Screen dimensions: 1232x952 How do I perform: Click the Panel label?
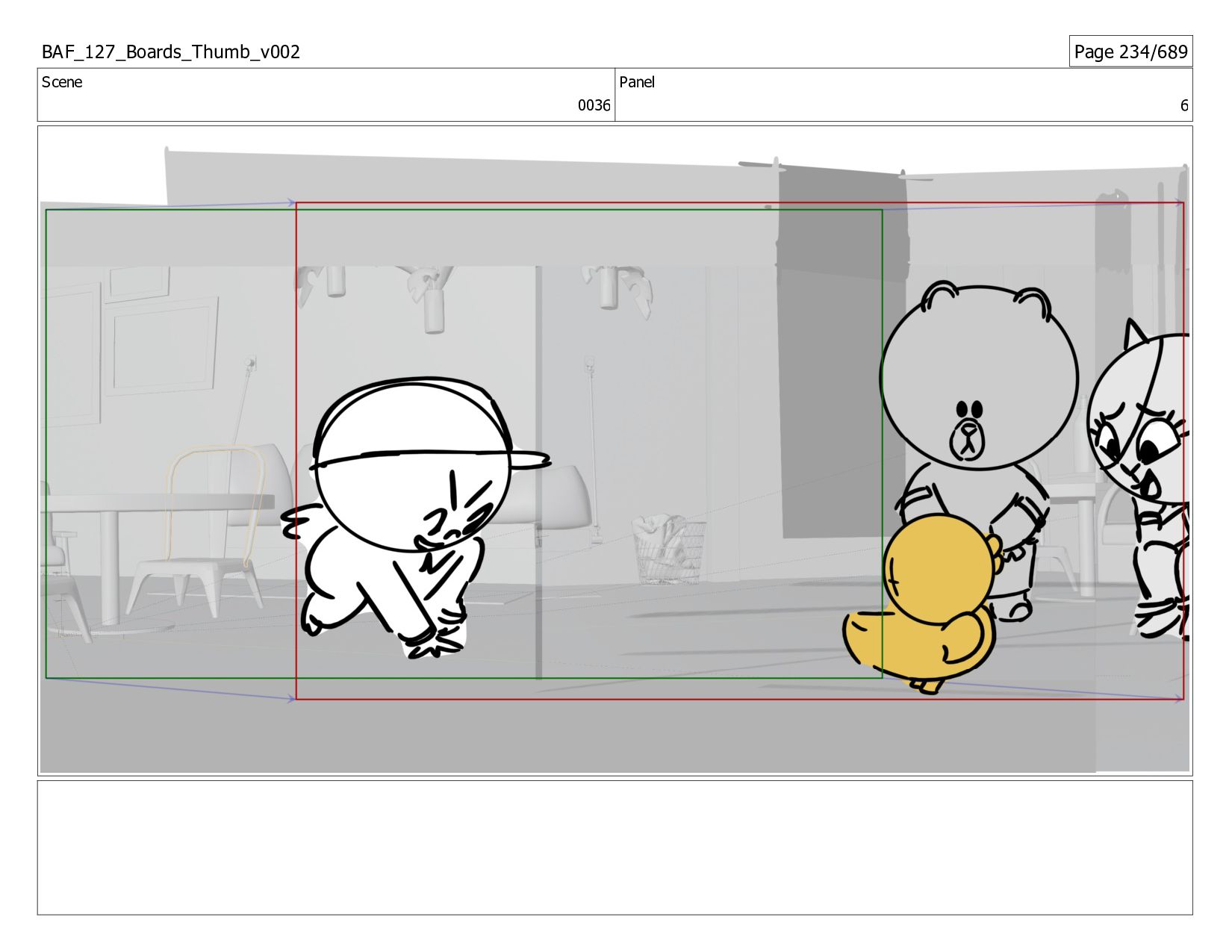pyautogui.click(x=637, y=82)
